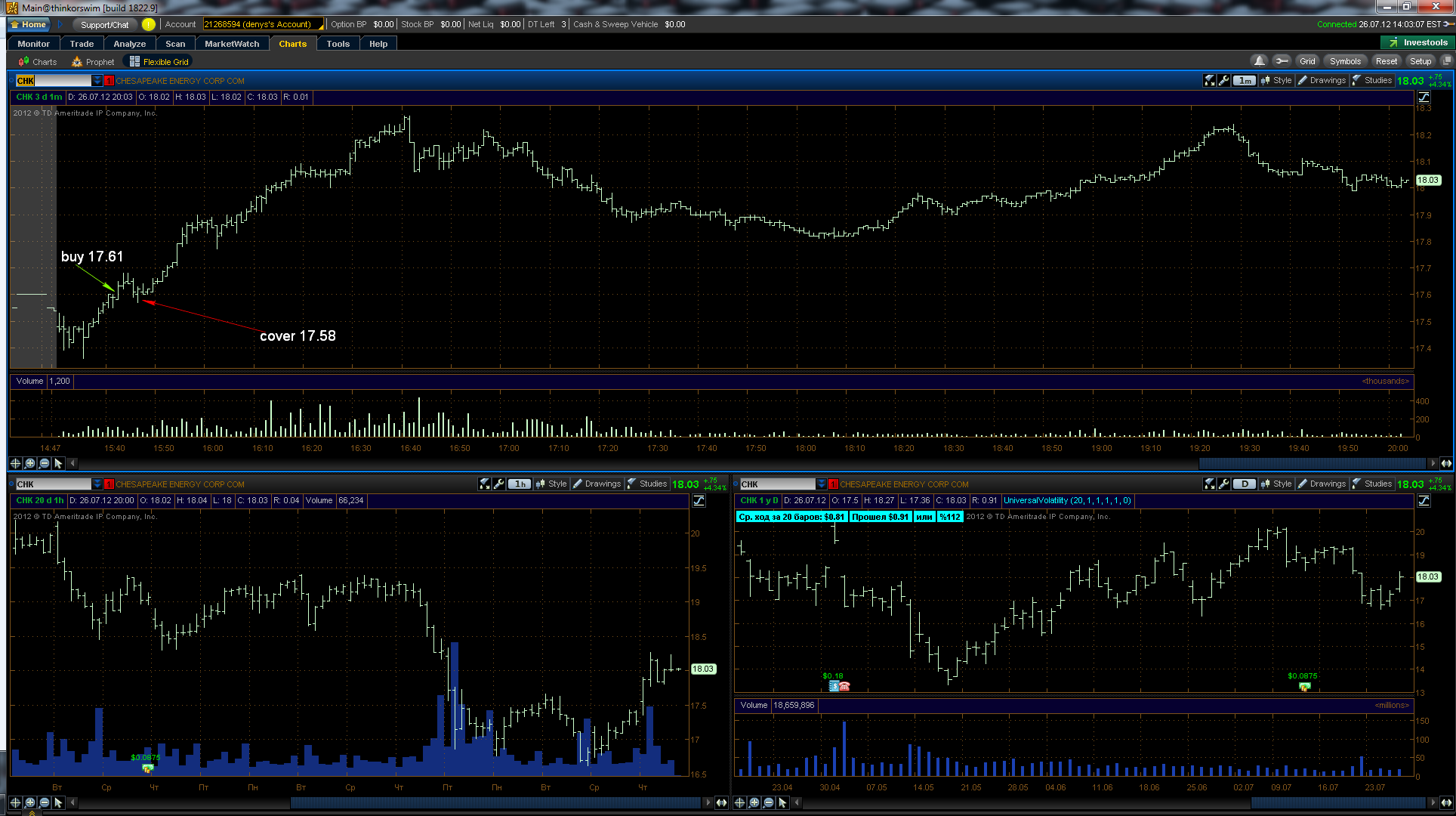Switch to the Trade tab

pos(82,44)
